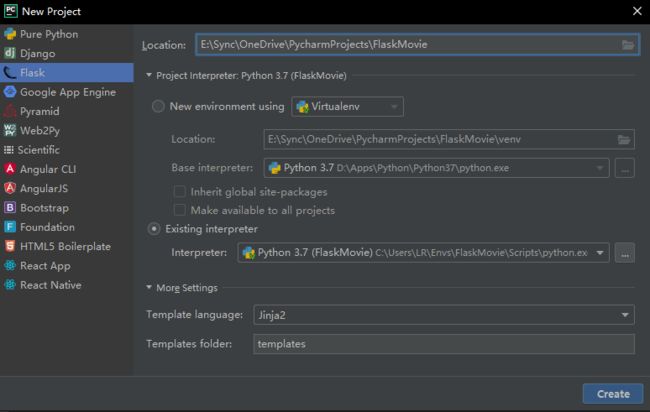Select Flask project type
The width and height of the screenshot is (650, 412).
click(67, 73)
